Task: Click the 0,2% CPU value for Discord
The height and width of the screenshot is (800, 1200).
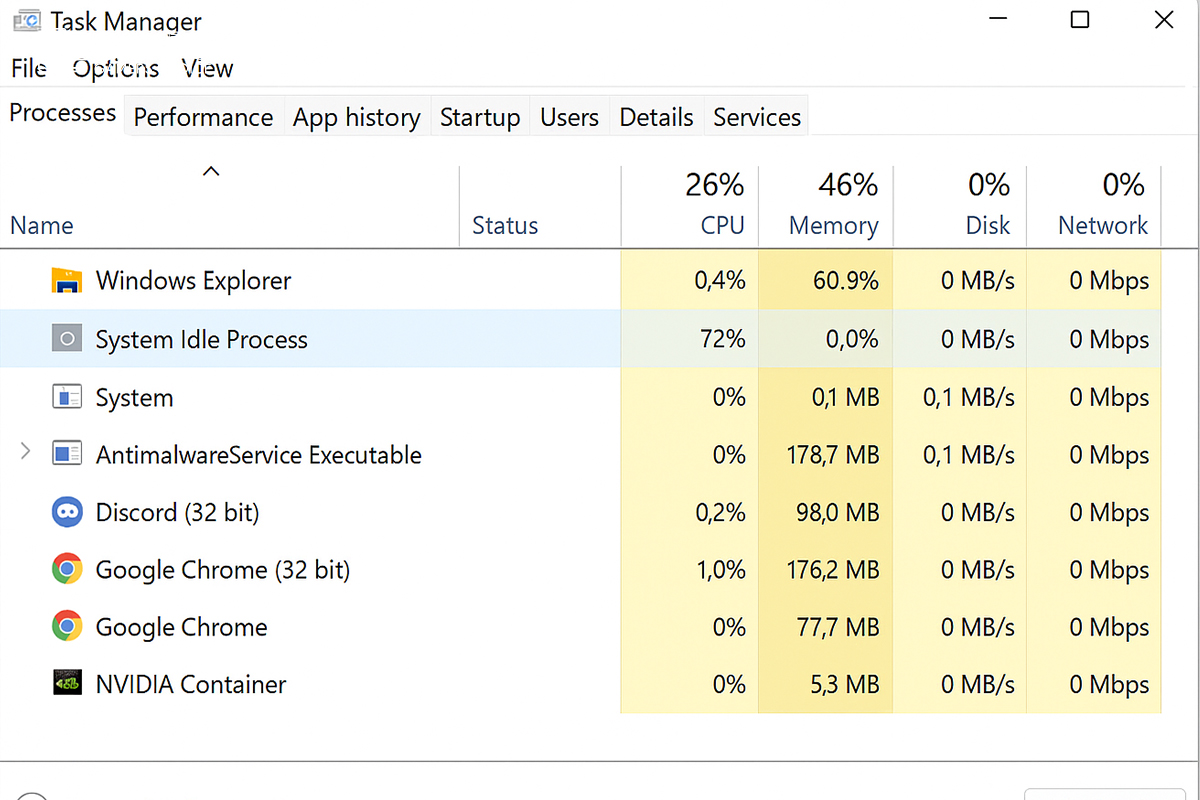Action: (720, 513)
